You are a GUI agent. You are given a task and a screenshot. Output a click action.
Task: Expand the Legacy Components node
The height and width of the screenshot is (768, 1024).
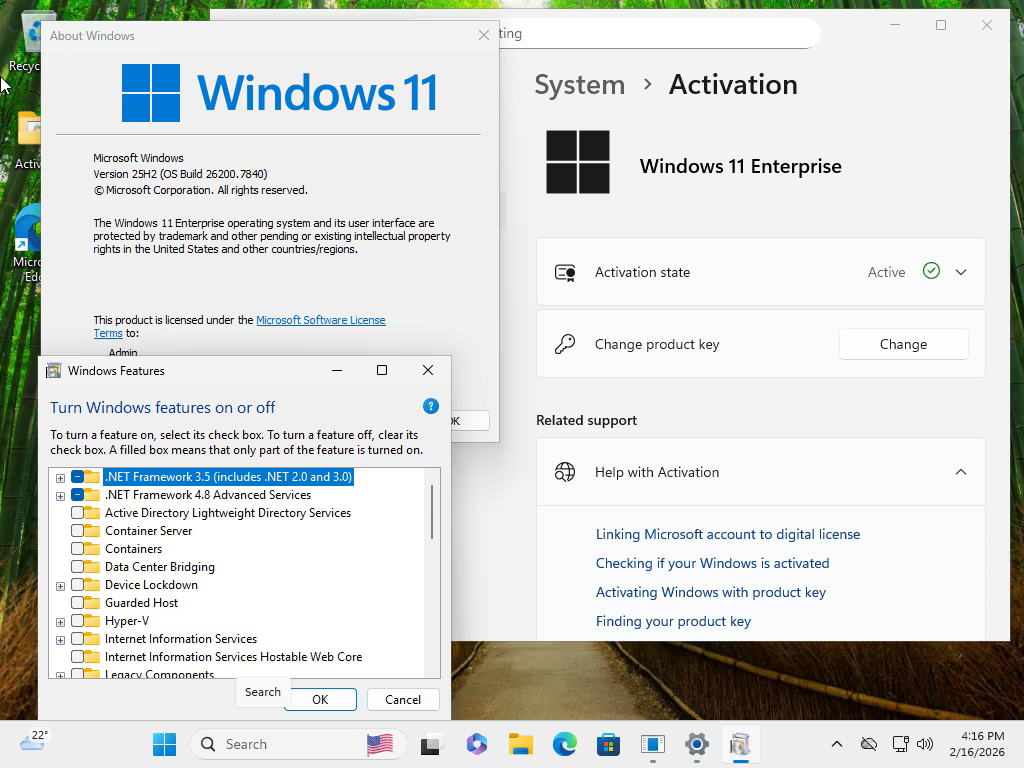coord(60,675)
